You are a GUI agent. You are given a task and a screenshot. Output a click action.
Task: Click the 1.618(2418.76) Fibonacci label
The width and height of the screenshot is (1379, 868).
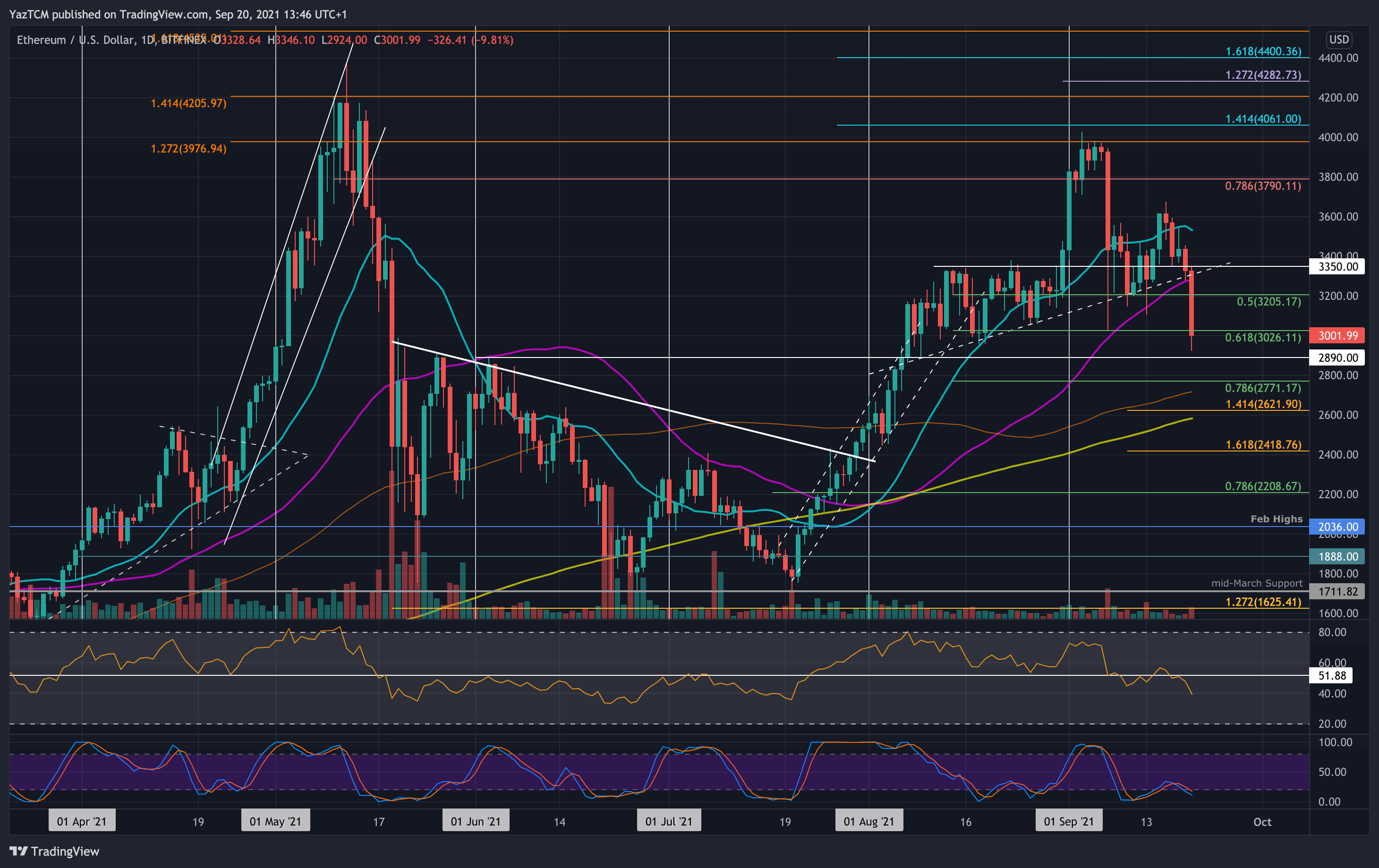[1263, 445]
